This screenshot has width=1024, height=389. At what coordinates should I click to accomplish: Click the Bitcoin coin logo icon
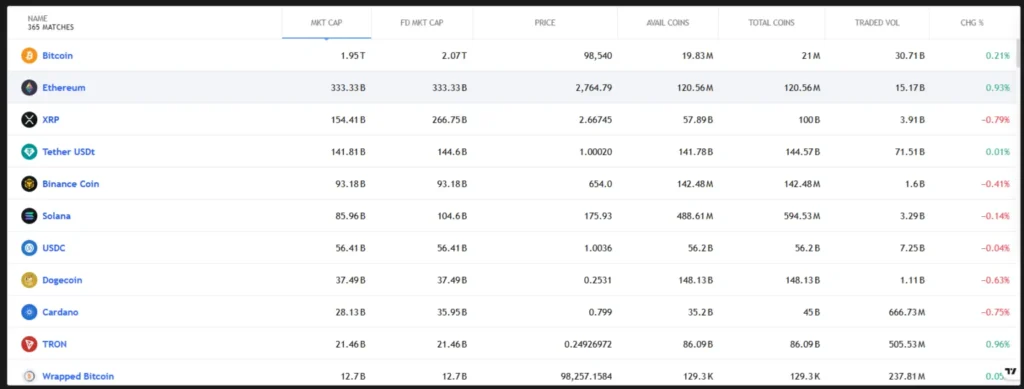[x=29, y=55]
